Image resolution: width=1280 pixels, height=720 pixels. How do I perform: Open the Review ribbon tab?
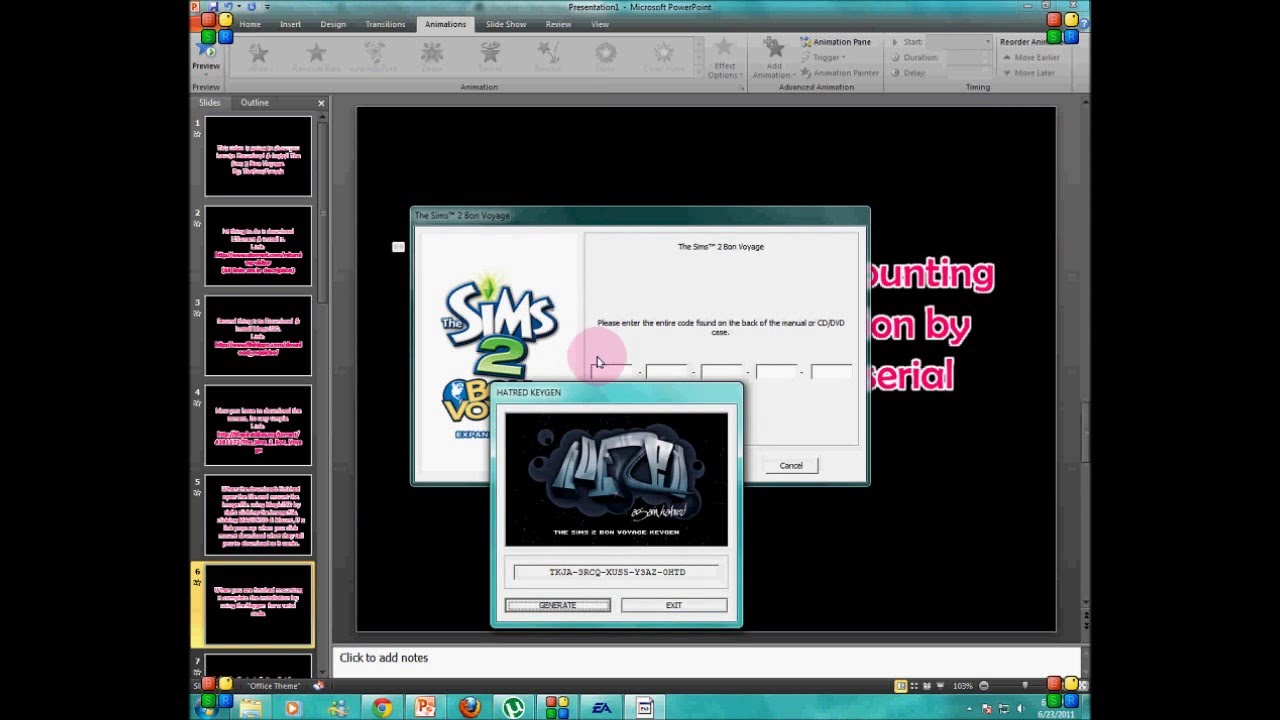pos(558,24)
